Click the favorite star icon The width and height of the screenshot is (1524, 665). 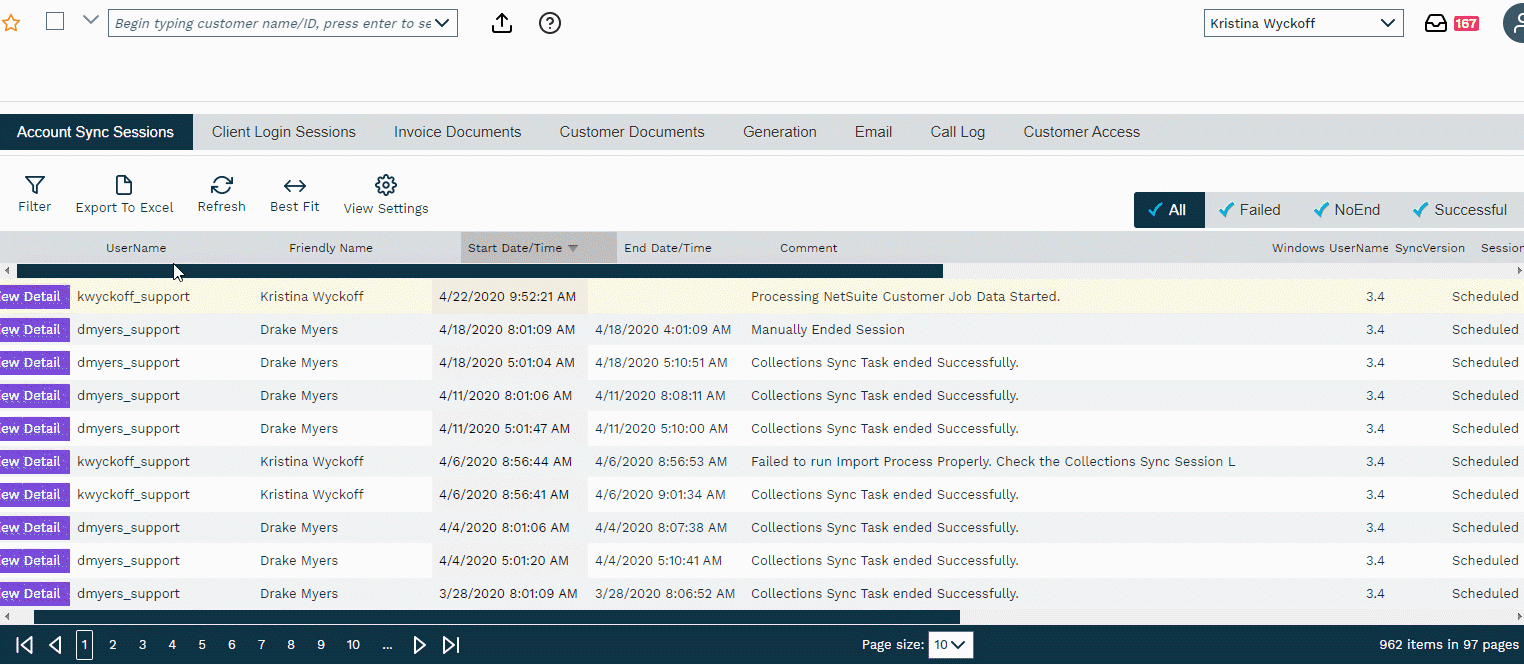point(11,23)
